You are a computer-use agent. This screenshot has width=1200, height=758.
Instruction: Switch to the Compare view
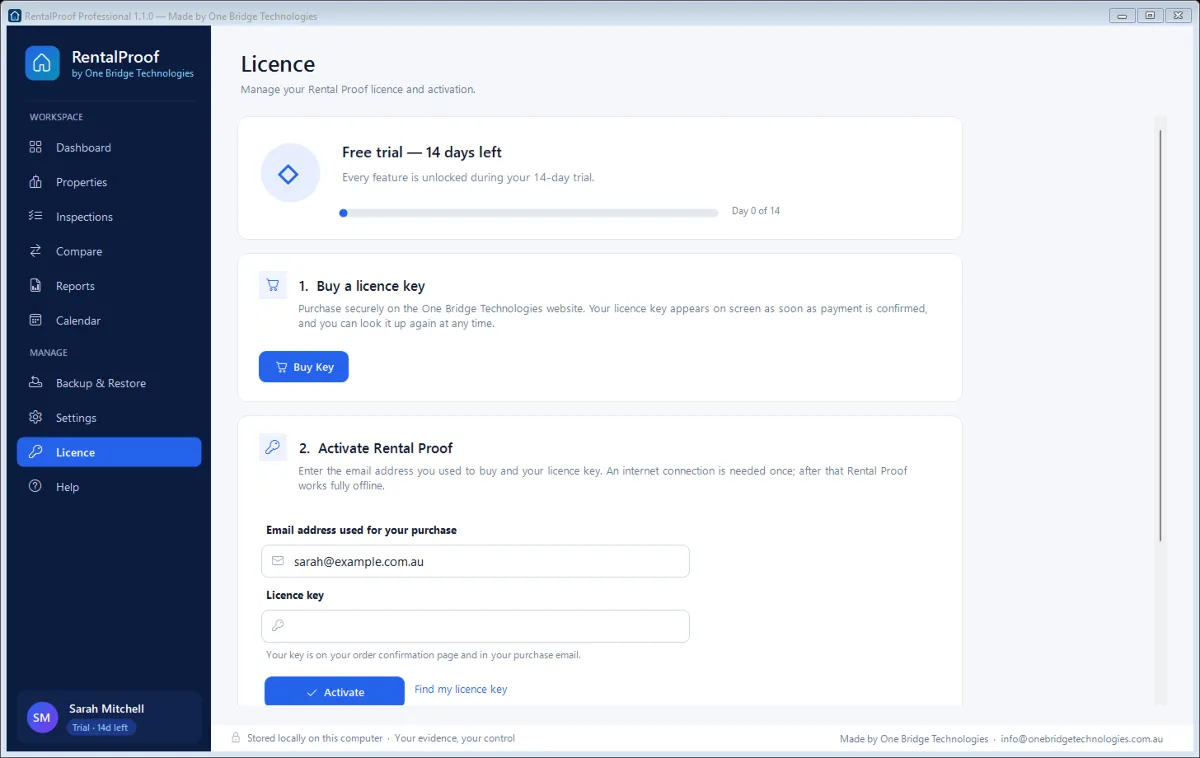click(109, 251)
